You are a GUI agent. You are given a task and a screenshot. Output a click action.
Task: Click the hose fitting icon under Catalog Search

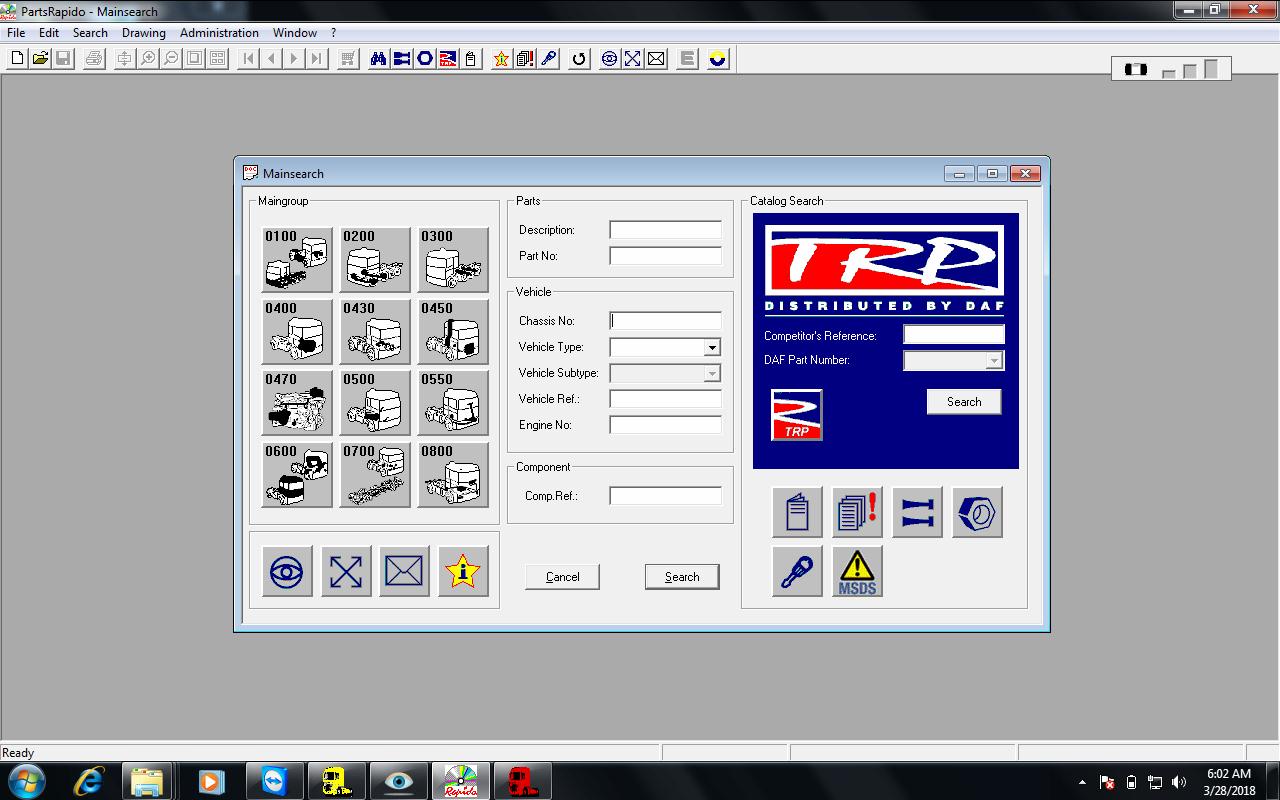[x=917, y=512]
